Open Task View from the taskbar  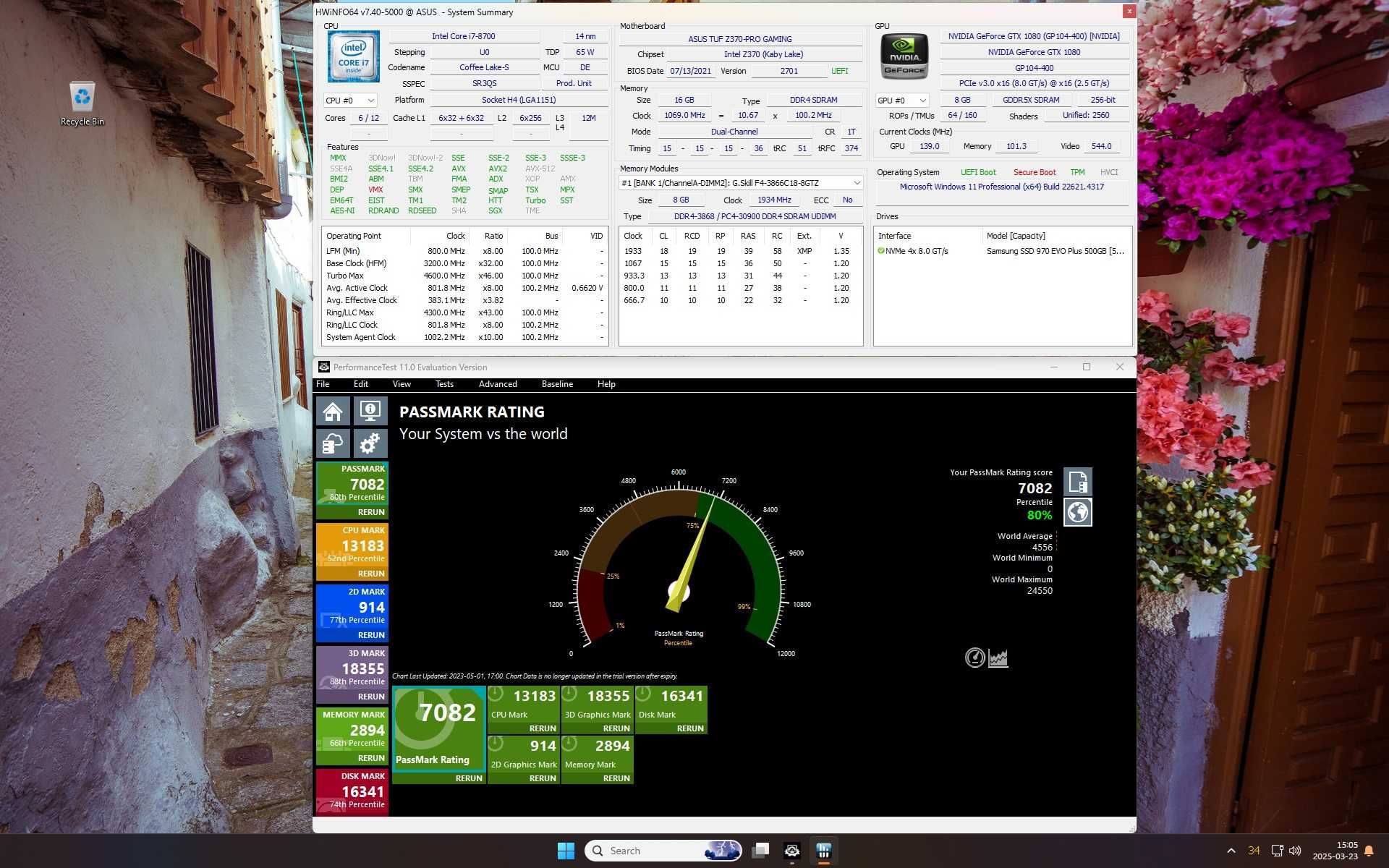[x=760, y=851]
